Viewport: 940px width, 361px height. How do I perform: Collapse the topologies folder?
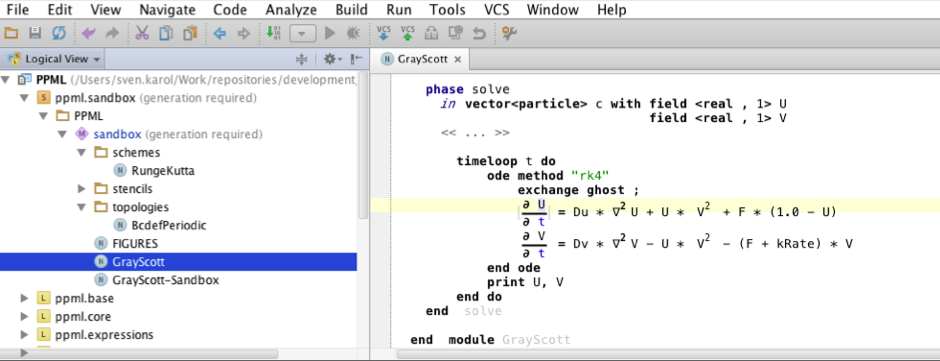point(82,207)
